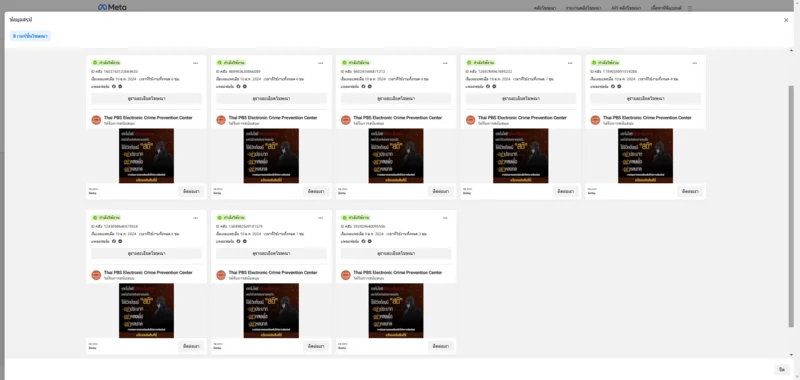Open Thai PBS Electronic Crime Prevention Center link, third bottom-row card
Viewport: 800px width, 380px height.
pyautogui.click(x=397, y=273)
